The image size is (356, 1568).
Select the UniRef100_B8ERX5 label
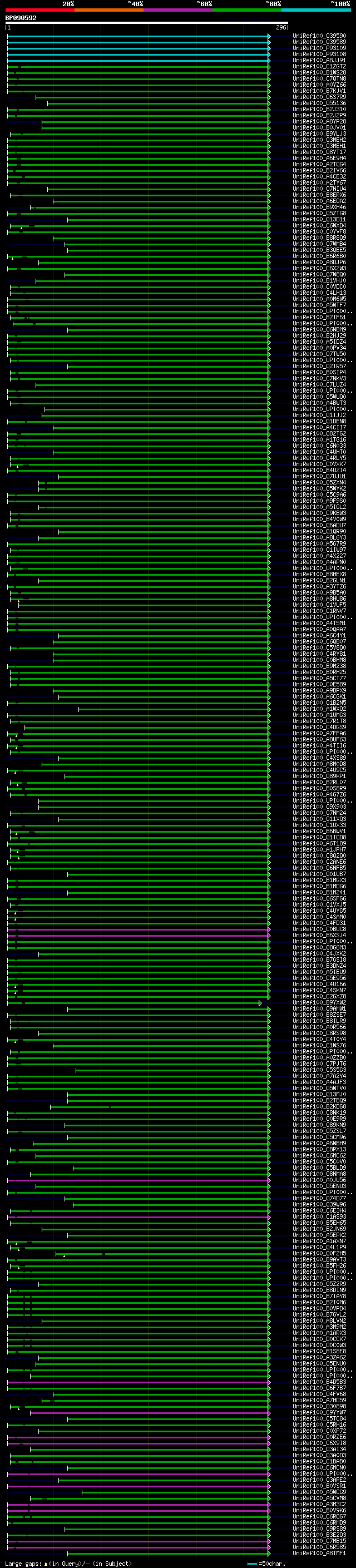pos(319,195)
